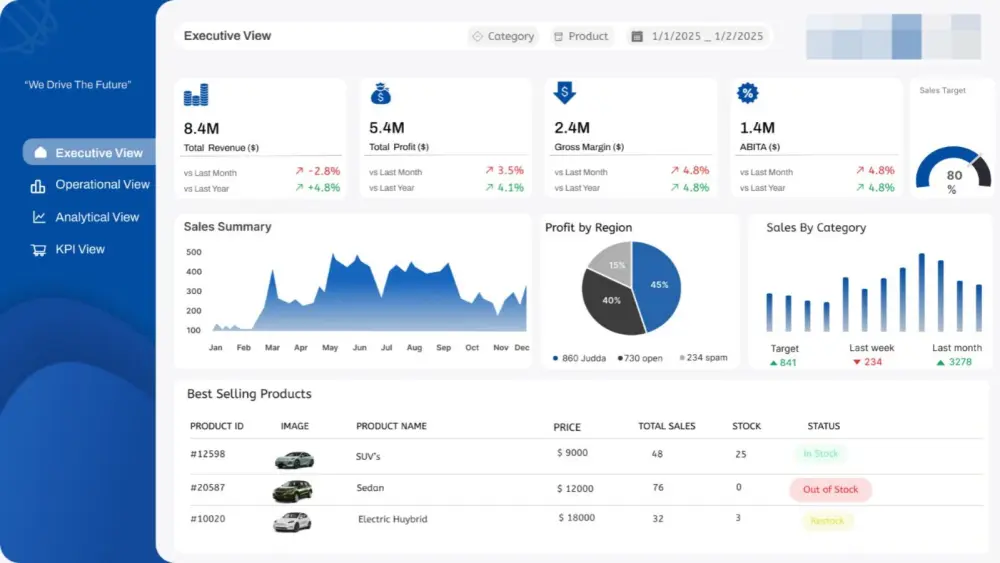Go to KPI View

(80, 249)
